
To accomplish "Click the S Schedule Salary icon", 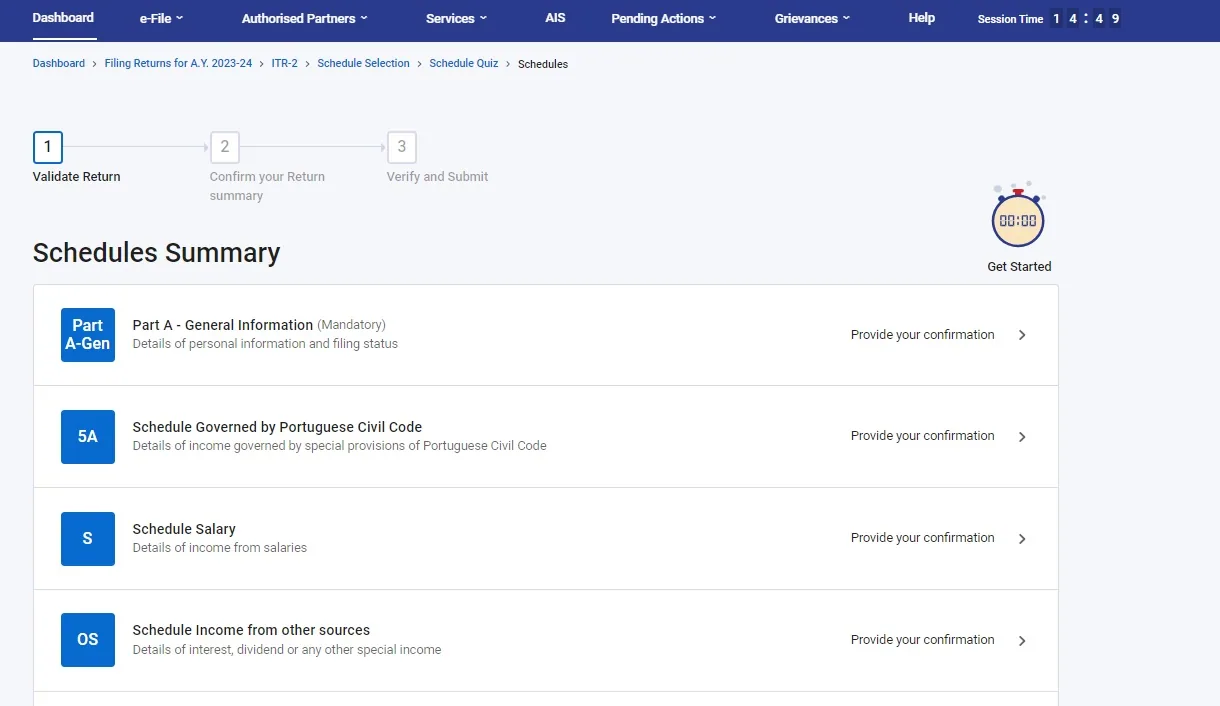I will [88, 539].
